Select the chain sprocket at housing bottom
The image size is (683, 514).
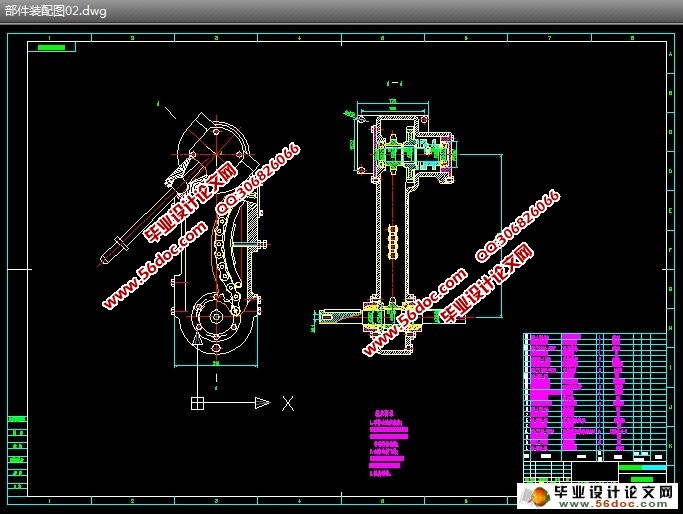[216, 317]
